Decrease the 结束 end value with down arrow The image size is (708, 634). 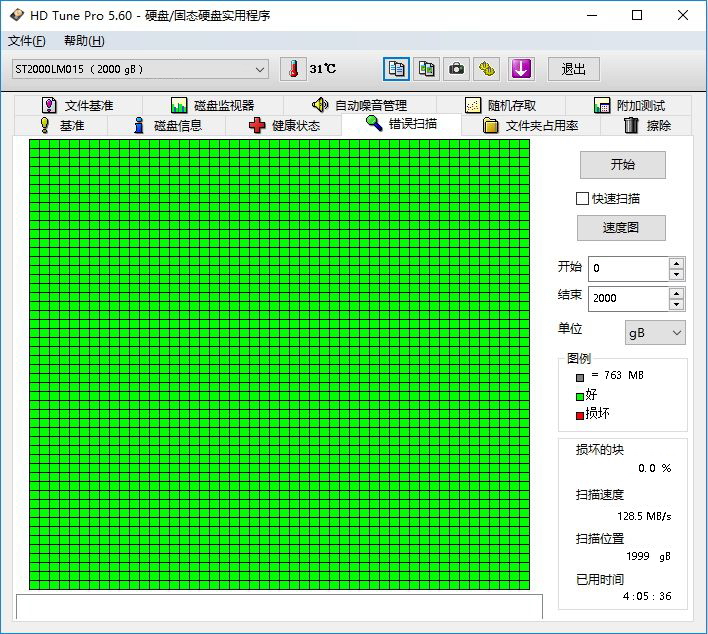[x=677, y=304]
